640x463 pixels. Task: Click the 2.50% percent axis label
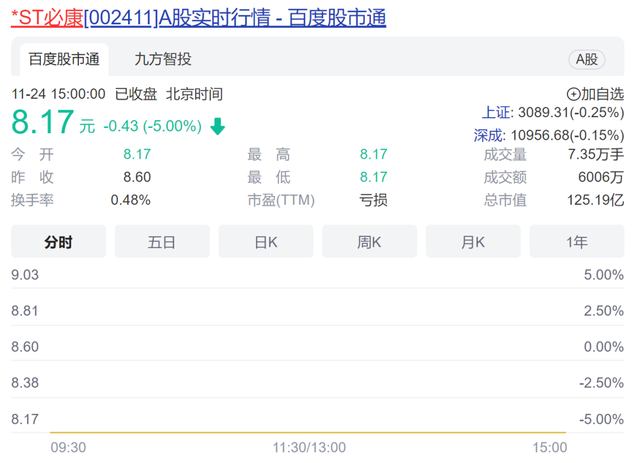click(604, 311)
